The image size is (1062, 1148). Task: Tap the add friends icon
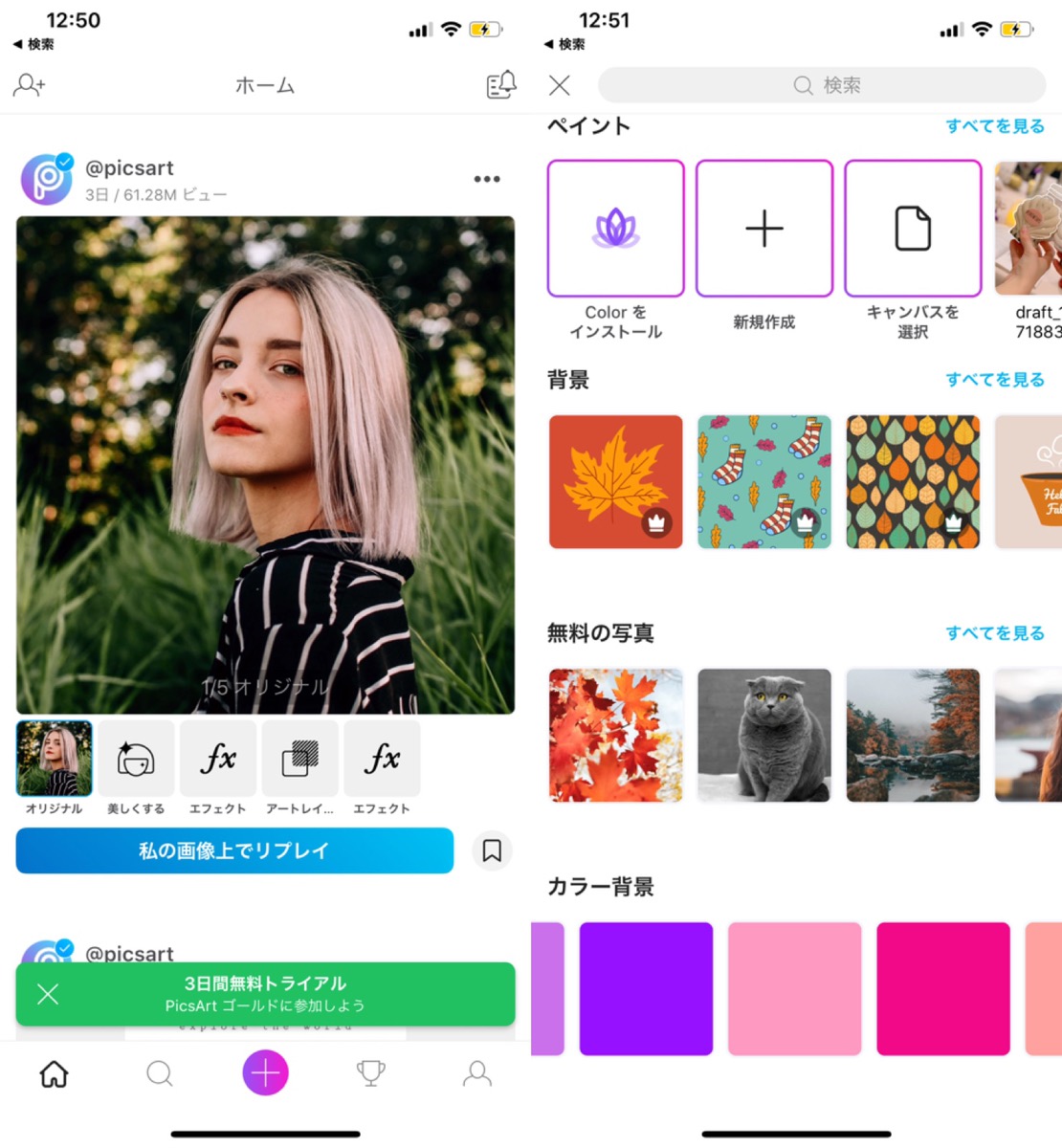29,84
